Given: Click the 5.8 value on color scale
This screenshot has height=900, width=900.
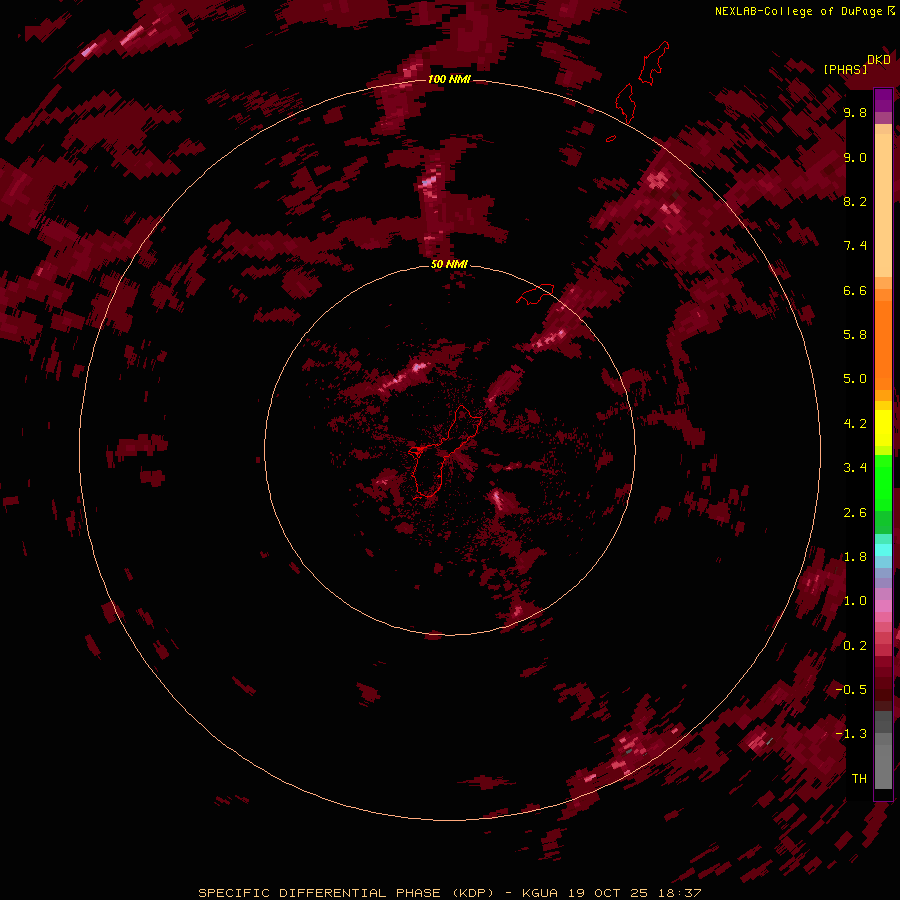Looking at the screenshot, I should 855,335.
